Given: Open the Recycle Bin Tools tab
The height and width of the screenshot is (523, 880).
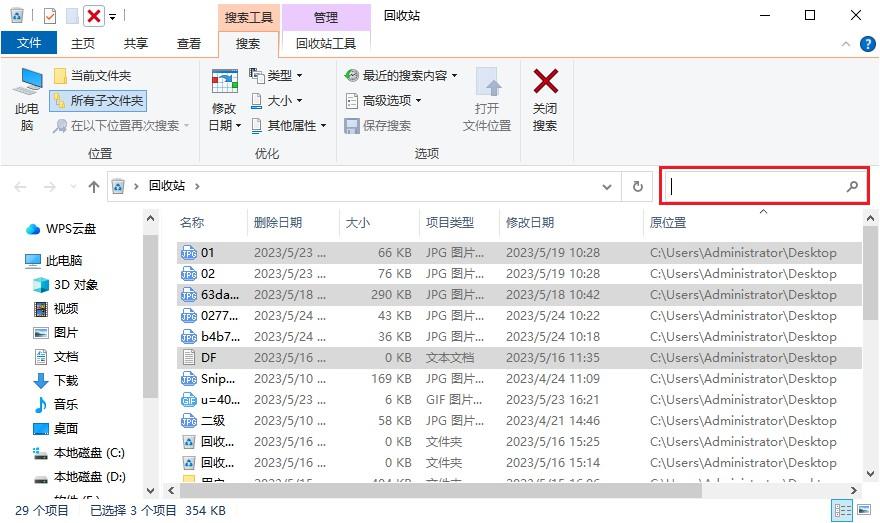Looking at the screenshot, I should [x=326, y=43].
